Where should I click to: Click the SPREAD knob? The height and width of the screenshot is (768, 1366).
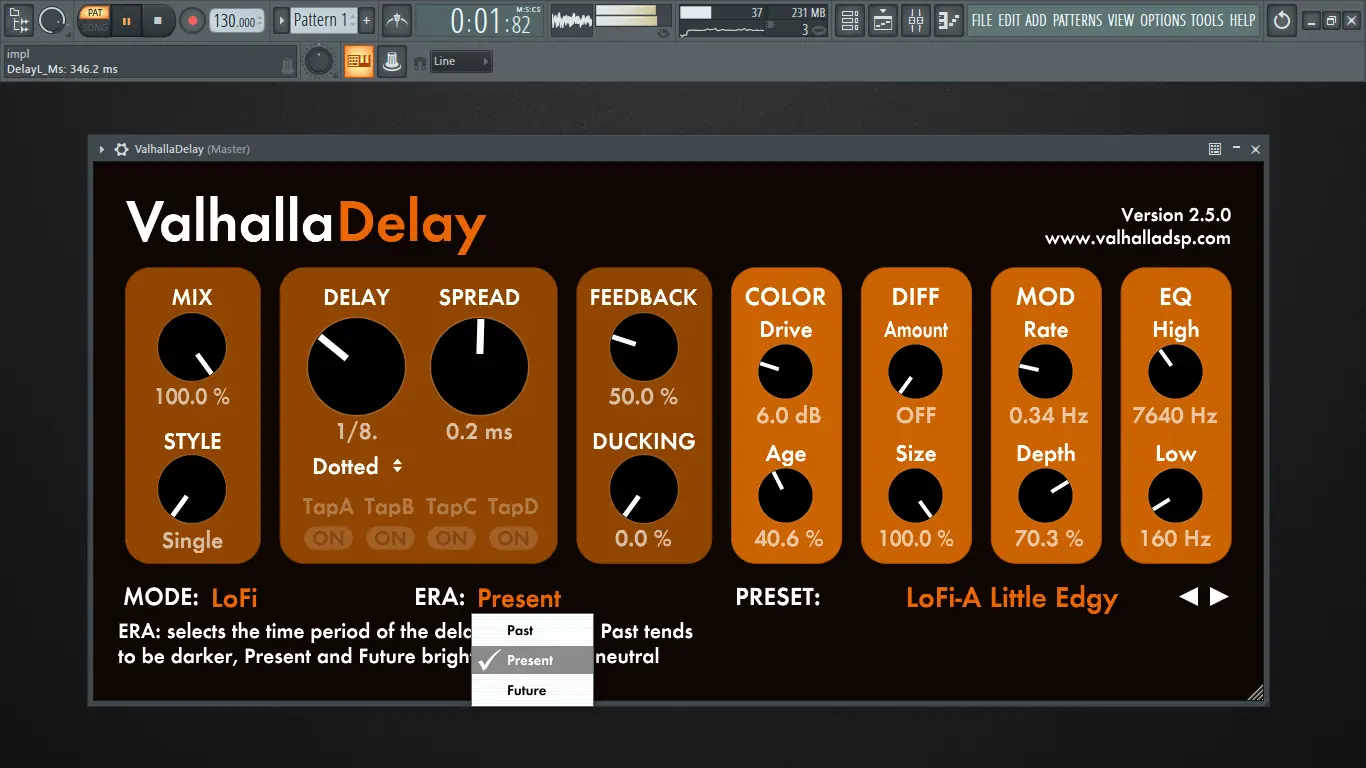(479, 367)
